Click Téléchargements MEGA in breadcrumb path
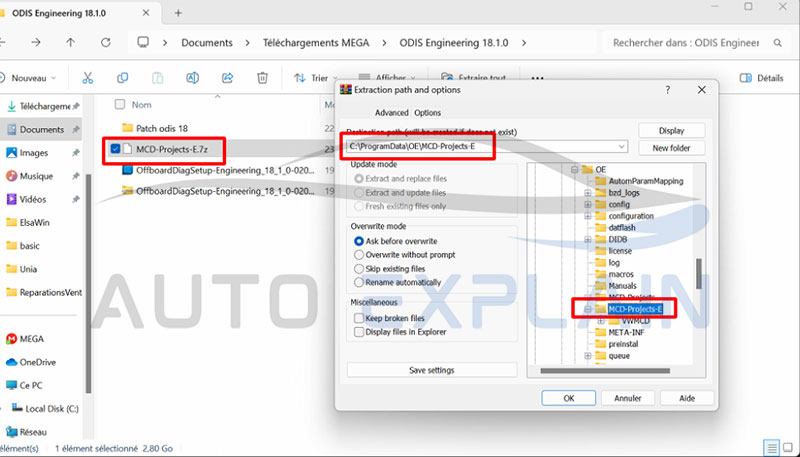800x457 pixels. (x=316, y=43)
